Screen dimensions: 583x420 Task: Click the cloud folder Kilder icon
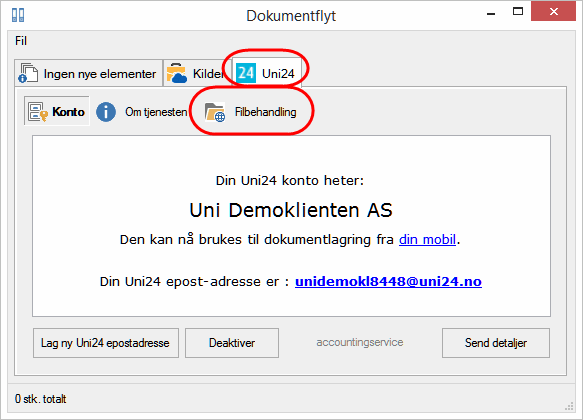pyautogui.click(x=177, y=73)
